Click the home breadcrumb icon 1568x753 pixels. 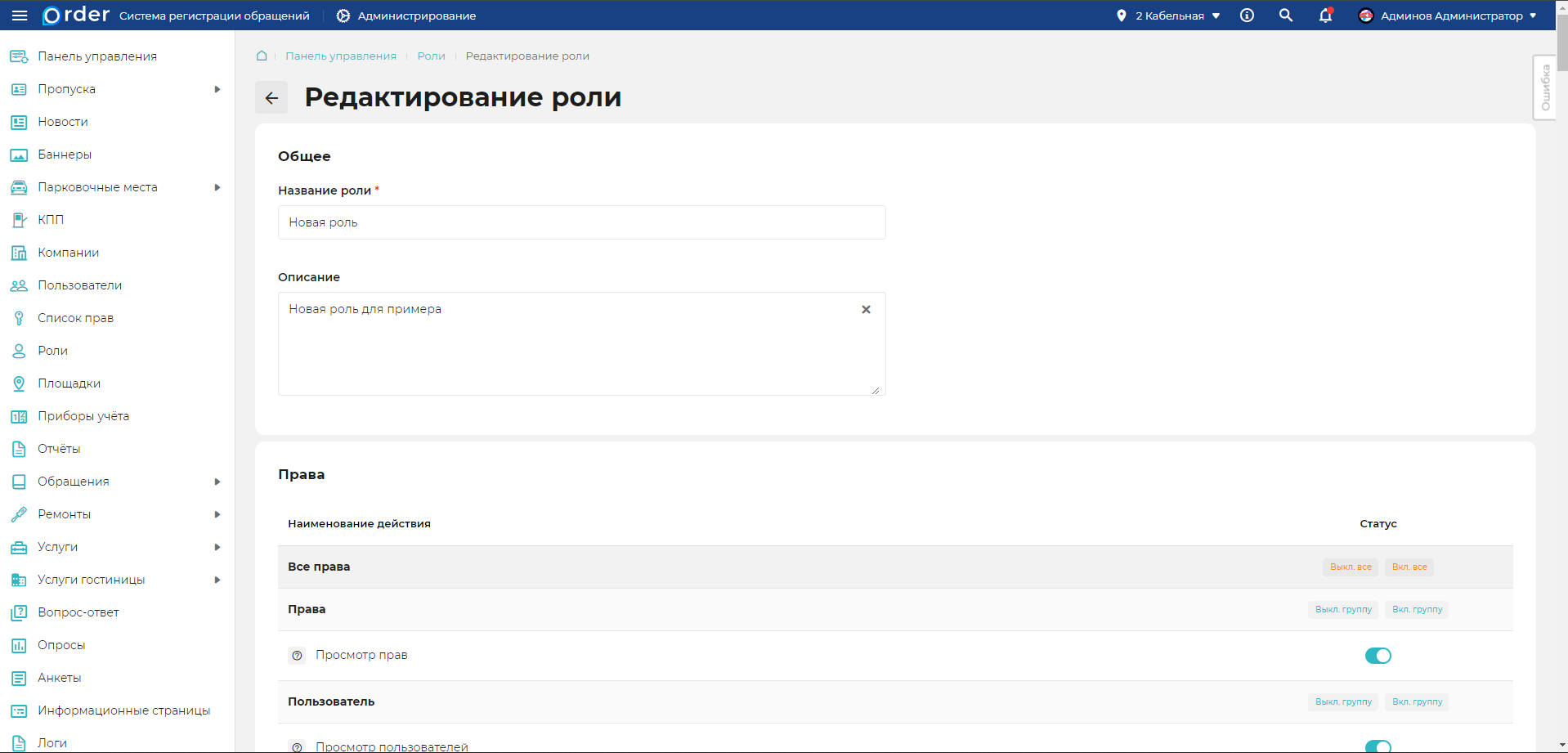tap(262, 56)
